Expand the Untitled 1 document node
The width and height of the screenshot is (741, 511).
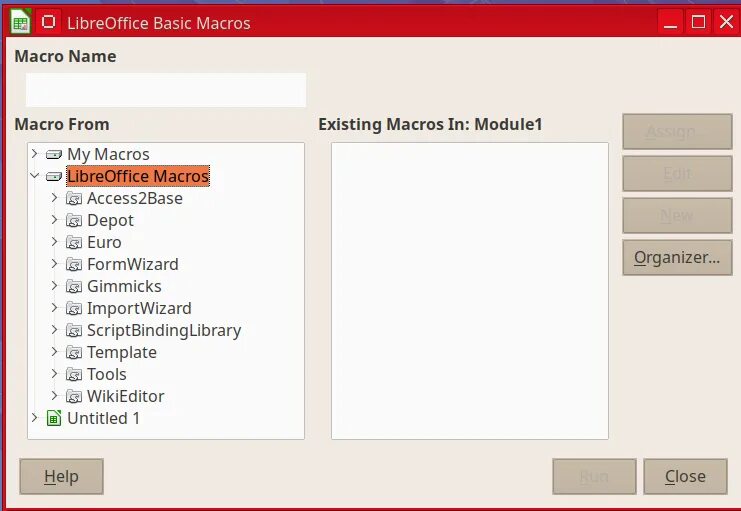34,417
